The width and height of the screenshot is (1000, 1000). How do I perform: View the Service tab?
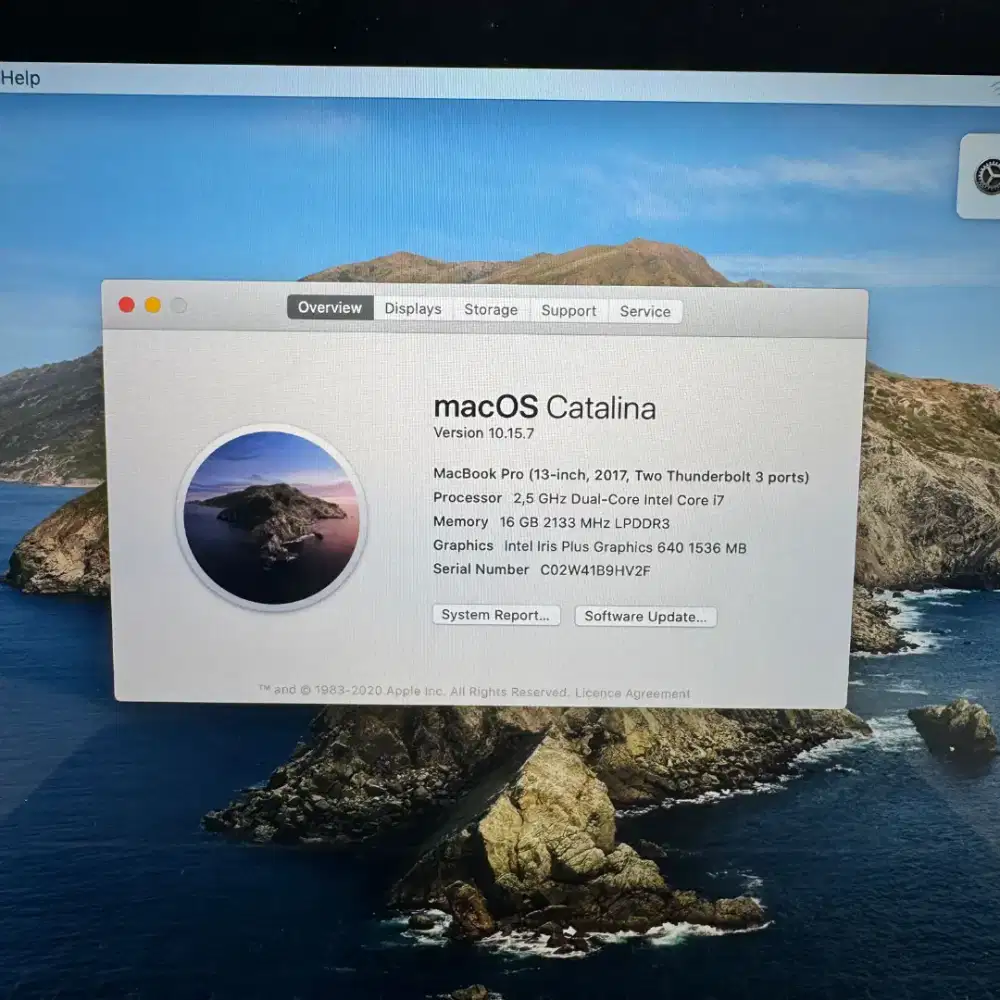click(645, 312)
